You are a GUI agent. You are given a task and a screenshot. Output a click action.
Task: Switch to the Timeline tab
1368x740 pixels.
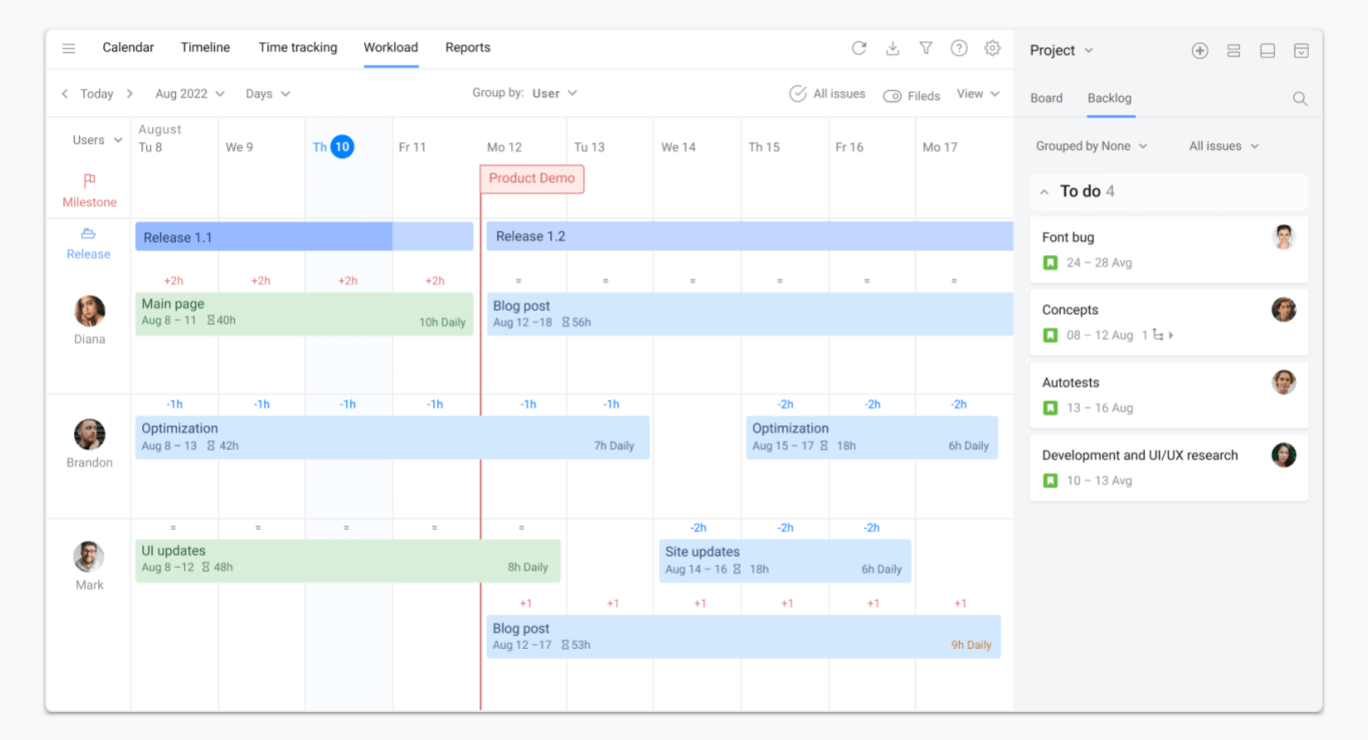tap(205, 48)
